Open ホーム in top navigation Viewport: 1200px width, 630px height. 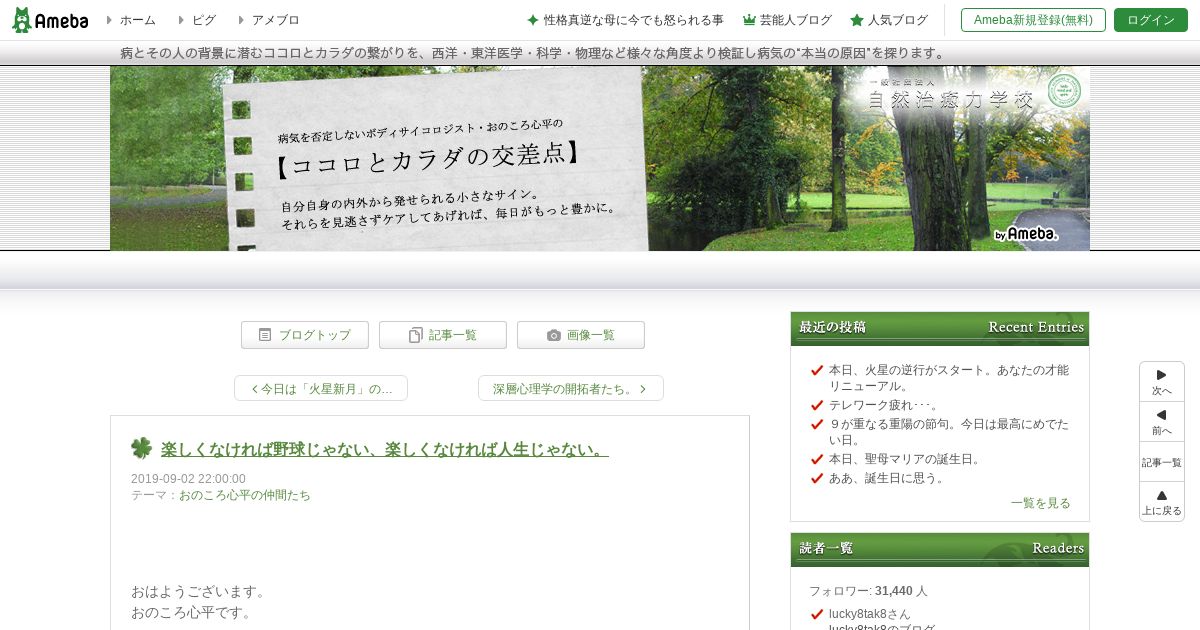[x=137, y=20]
